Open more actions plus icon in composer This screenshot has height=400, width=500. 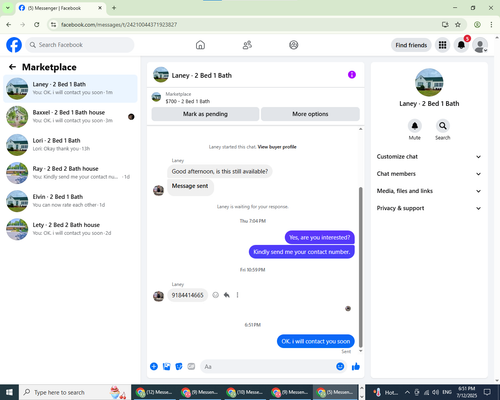click(154, 367)
